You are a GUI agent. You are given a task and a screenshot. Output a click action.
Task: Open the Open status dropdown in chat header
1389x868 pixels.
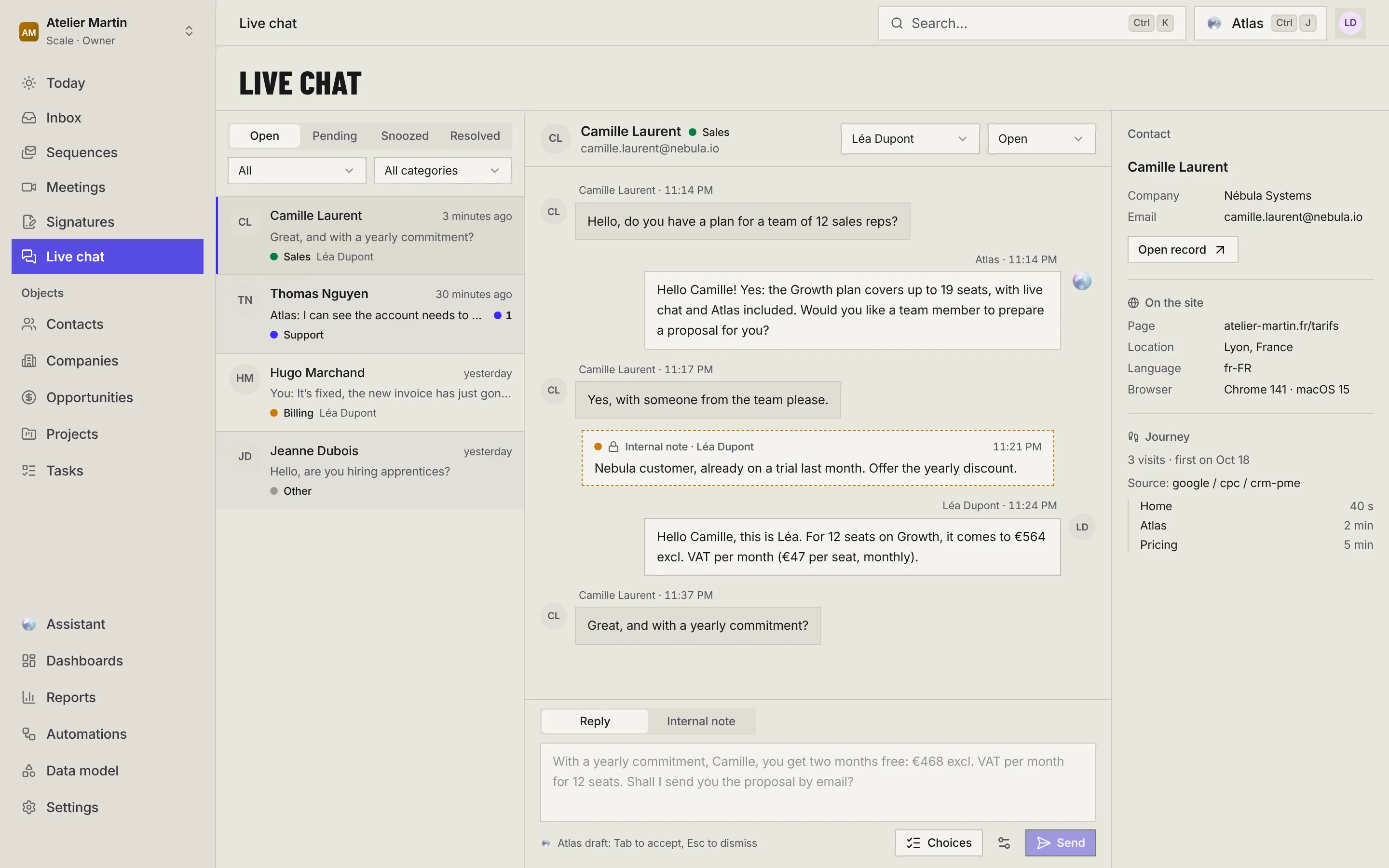[x=1041, y=139]
